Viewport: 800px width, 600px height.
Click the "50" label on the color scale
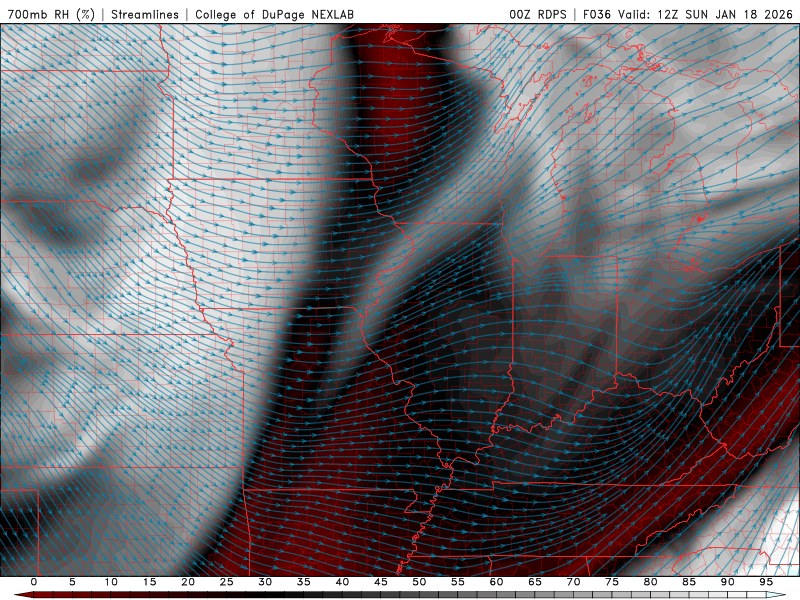click(419, 582)
